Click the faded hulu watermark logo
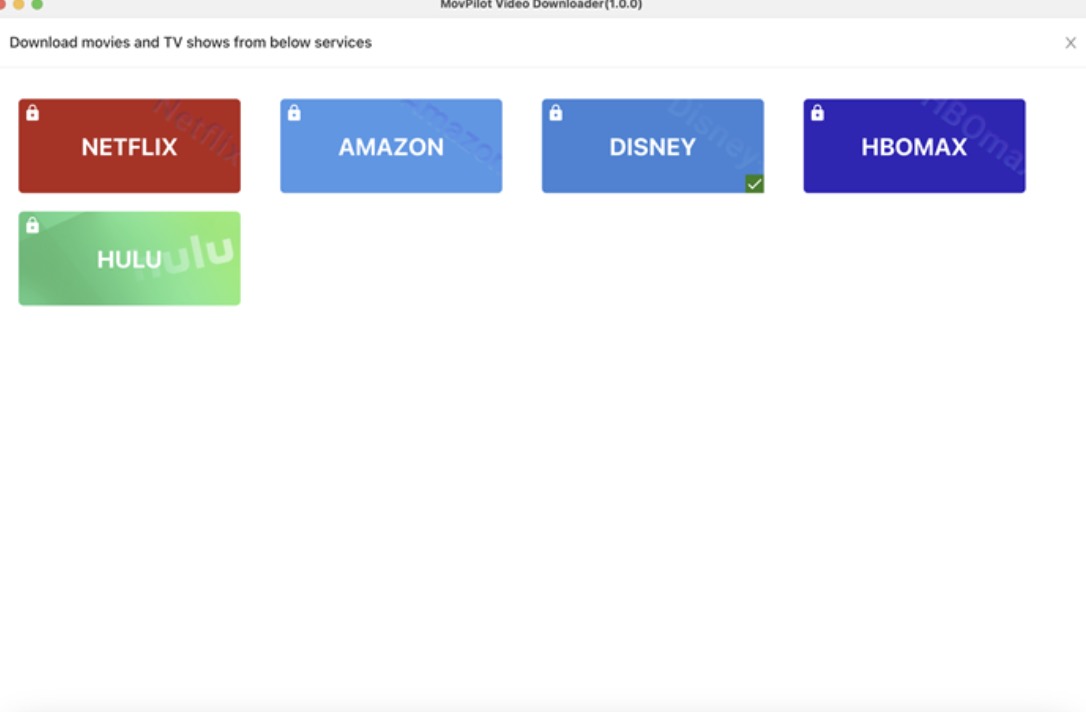Viewport: 1086px width, 712px height. 200,255
